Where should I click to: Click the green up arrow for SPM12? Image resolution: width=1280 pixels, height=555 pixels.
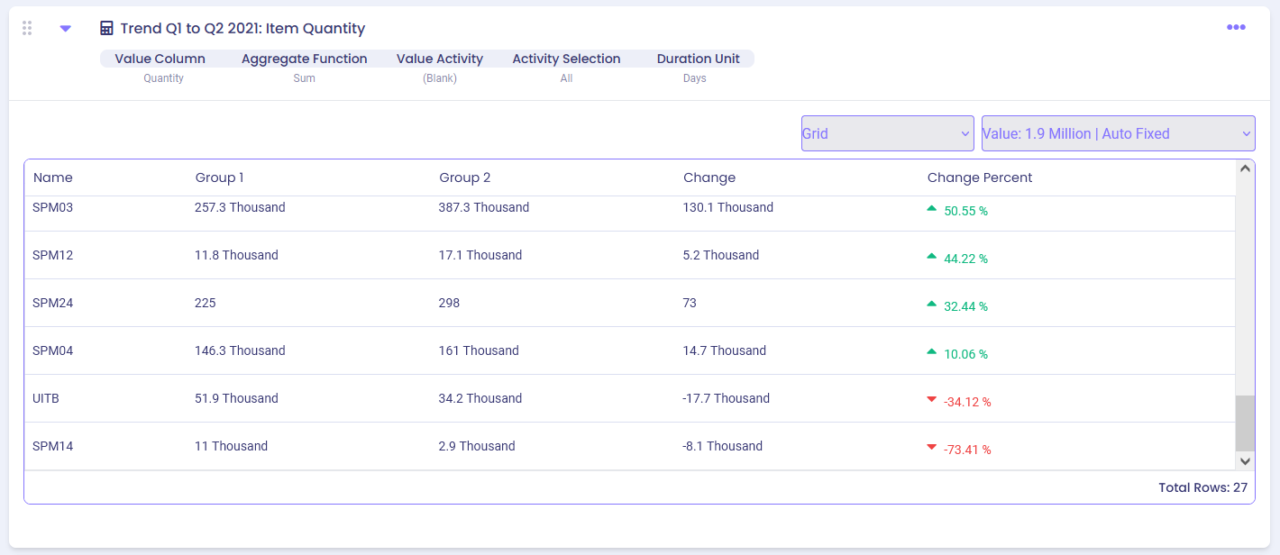point(932,257)
